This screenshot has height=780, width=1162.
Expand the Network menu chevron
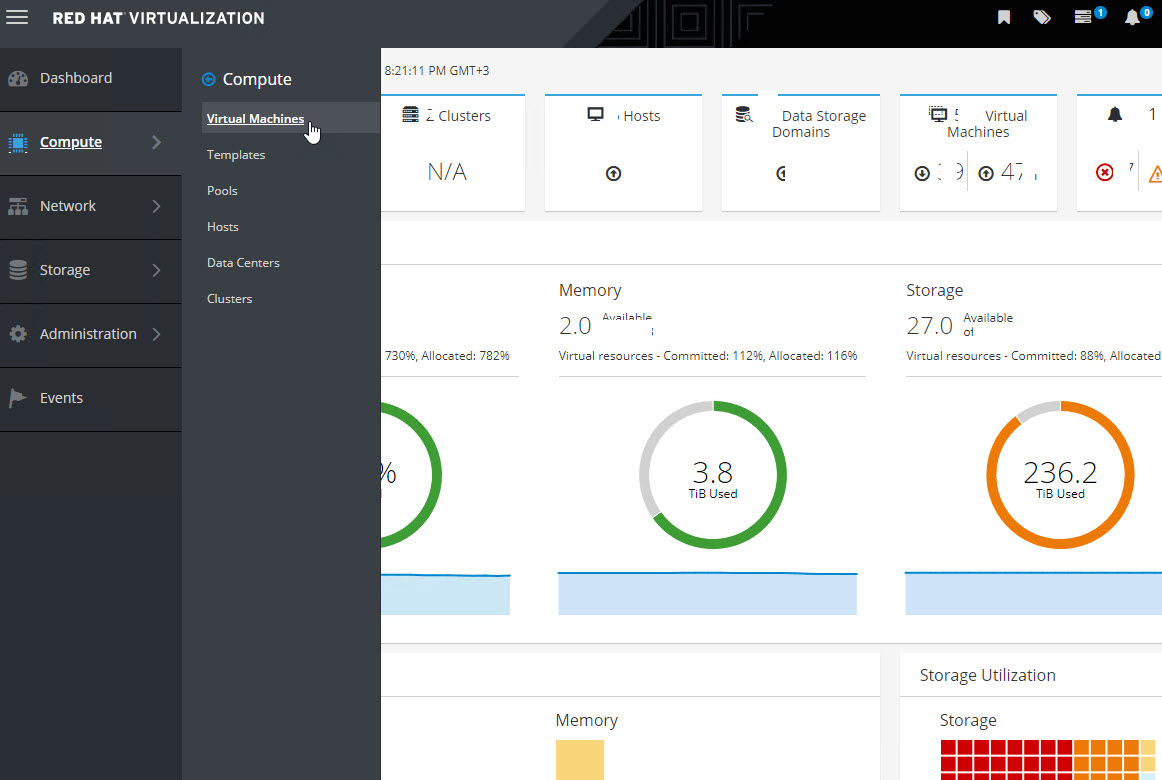point(156,206)
